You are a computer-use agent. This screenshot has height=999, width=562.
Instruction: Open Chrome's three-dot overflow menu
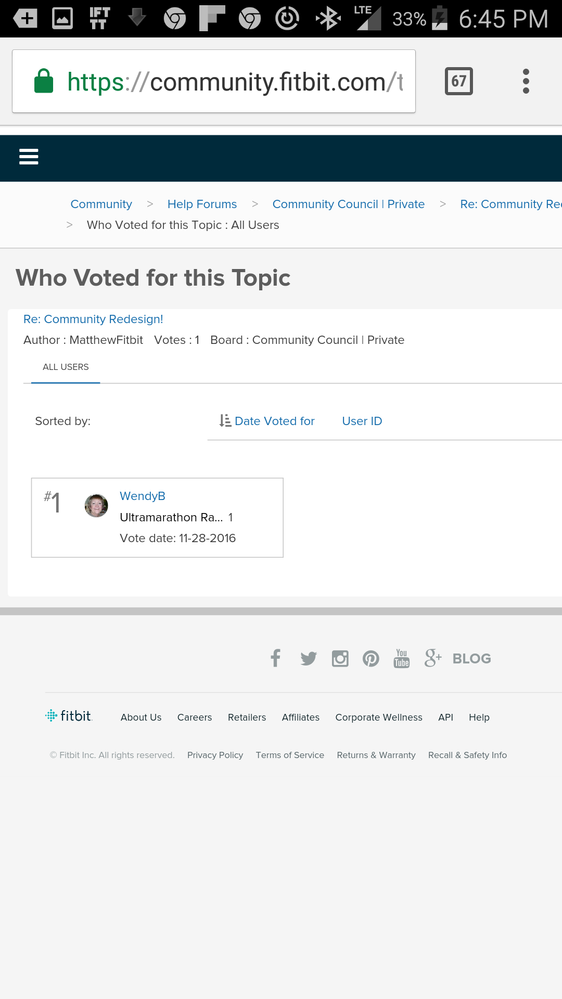coord(526,82)
